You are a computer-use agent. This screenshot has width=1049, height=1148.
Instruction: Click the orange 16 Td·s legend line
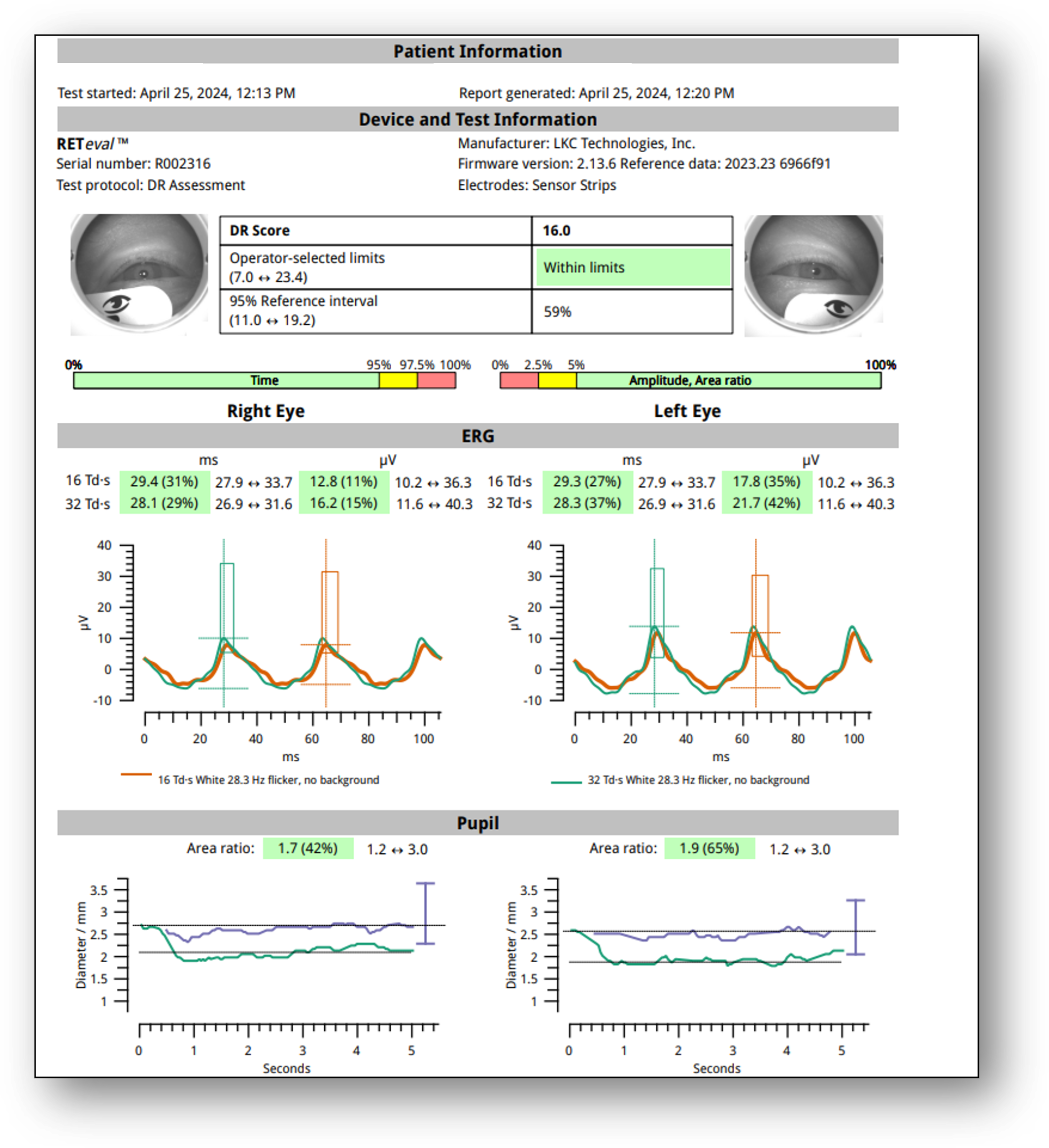pyautogui.click(x=136, y=775)
